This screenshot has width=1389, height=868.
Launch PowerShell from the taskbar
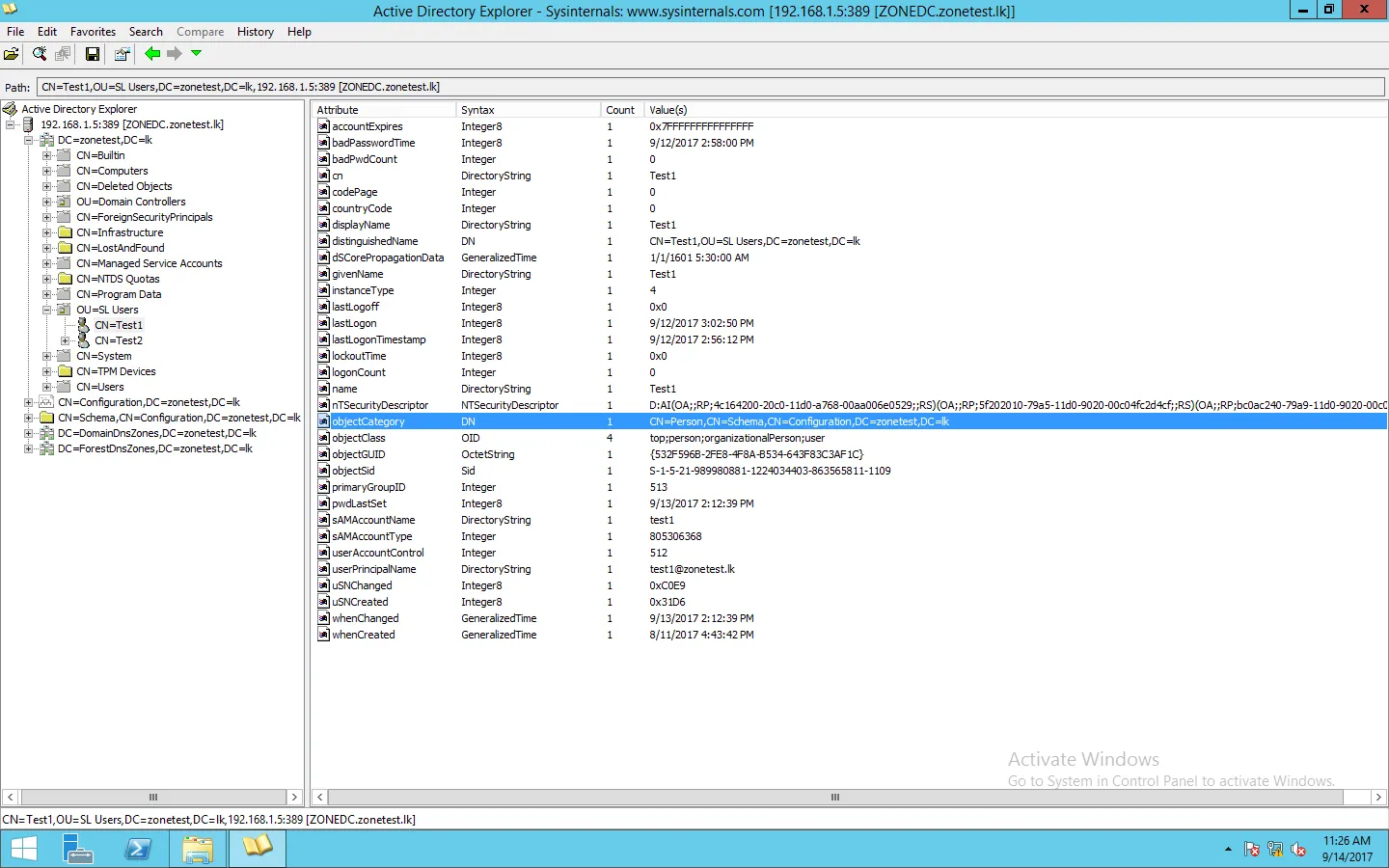click(x=138, y=849)
